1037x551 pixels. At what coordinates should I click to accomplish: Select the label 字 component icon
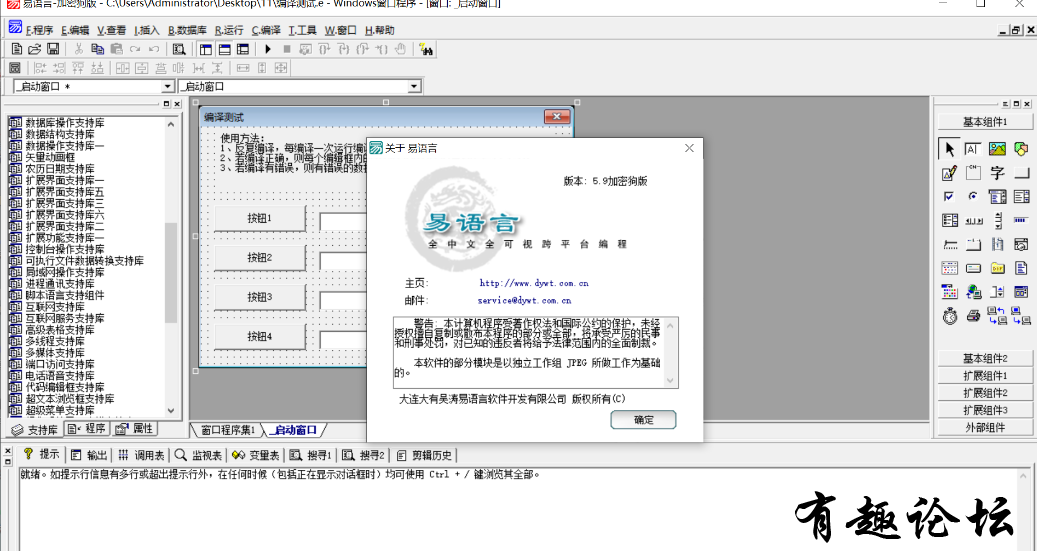tap(997, 173)
